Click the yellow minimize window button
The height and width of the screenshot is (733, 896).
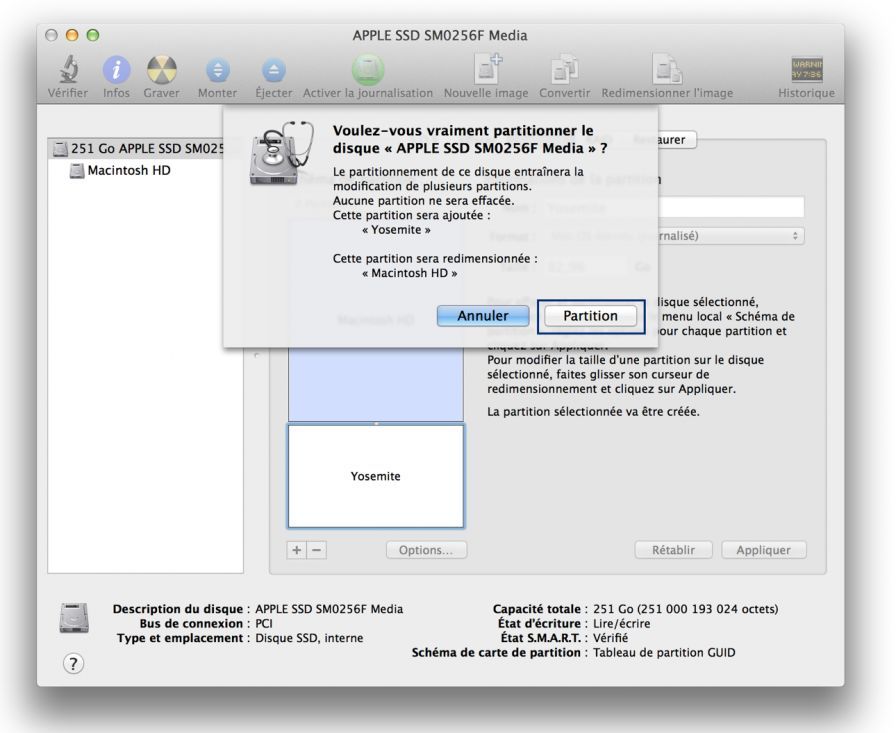tap(72, 35)
